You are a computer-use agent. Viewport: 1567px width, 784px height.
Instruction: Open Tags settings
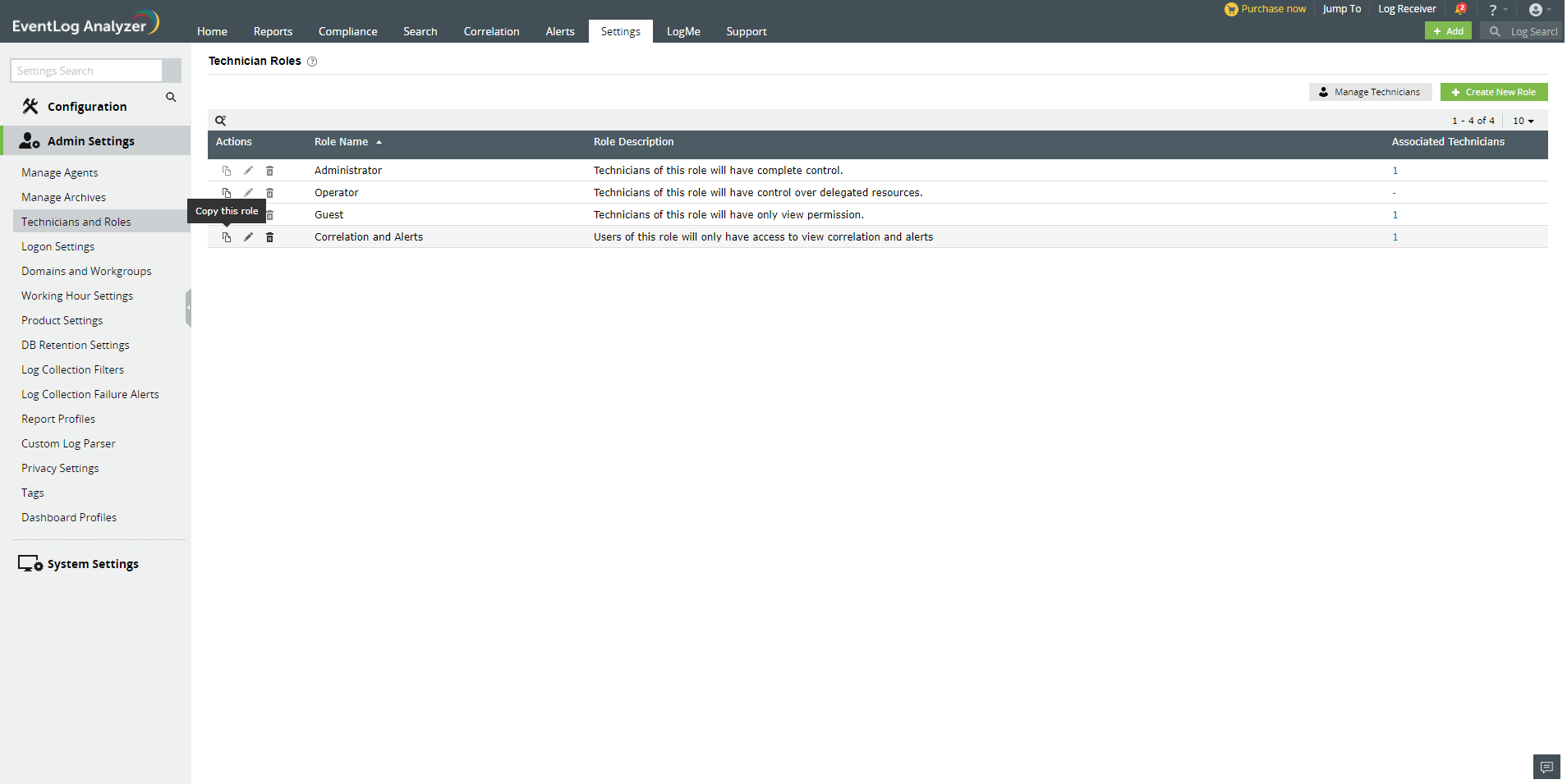tap(33, 493)
